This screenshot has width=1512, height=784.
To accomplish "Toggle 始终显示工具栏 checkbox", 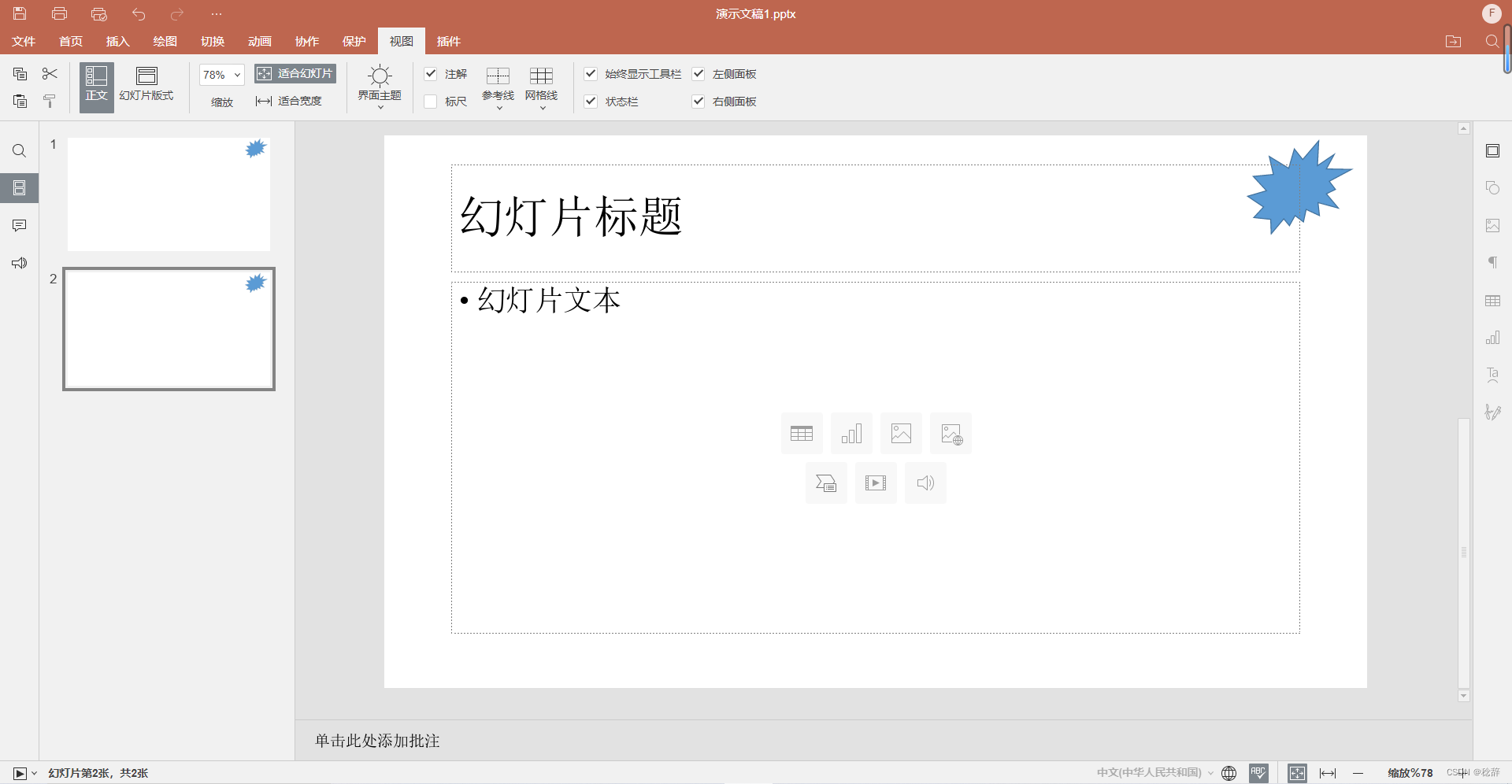I will tap(591, 74).
